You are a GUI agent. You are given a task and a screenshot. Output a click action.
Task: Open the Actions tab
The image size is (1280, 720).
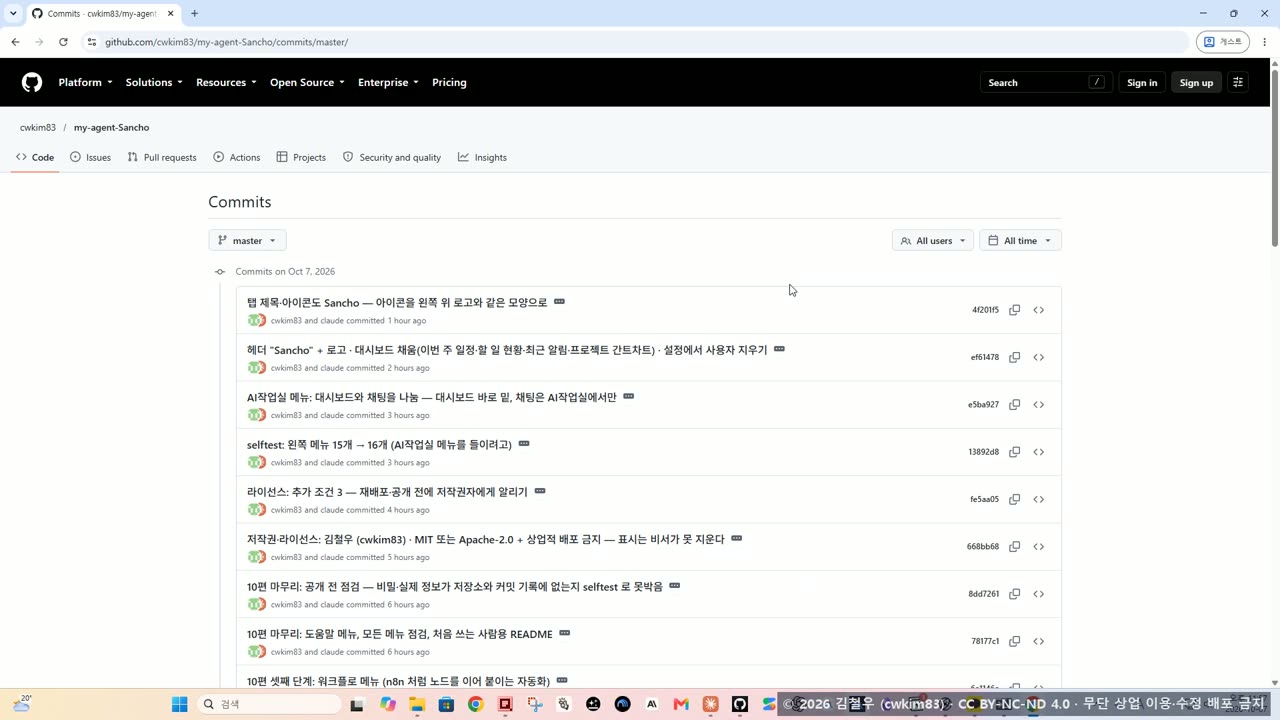[x=237, y=157]
